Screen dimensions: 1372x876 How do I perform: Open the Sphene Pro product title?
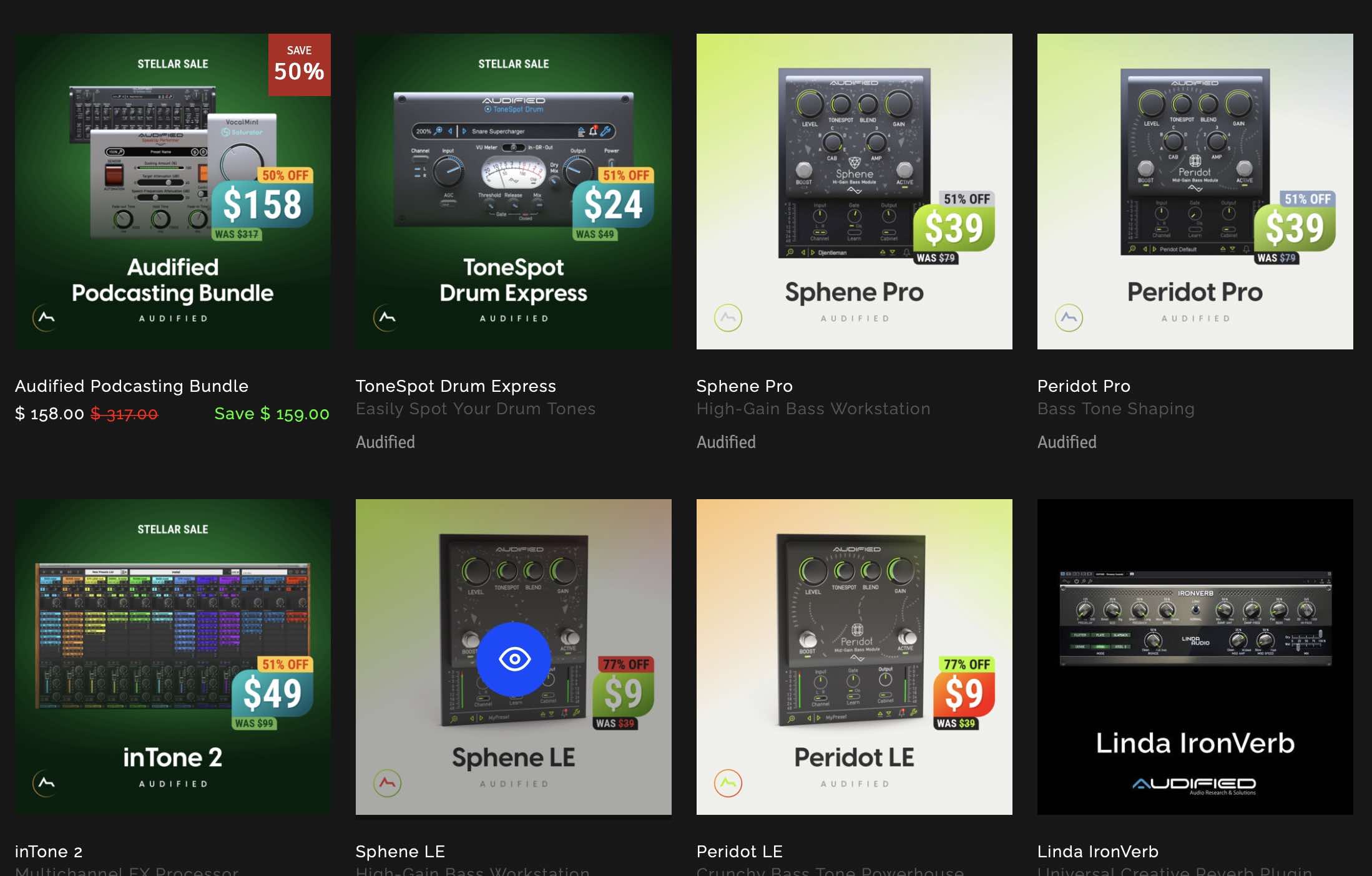745,386
